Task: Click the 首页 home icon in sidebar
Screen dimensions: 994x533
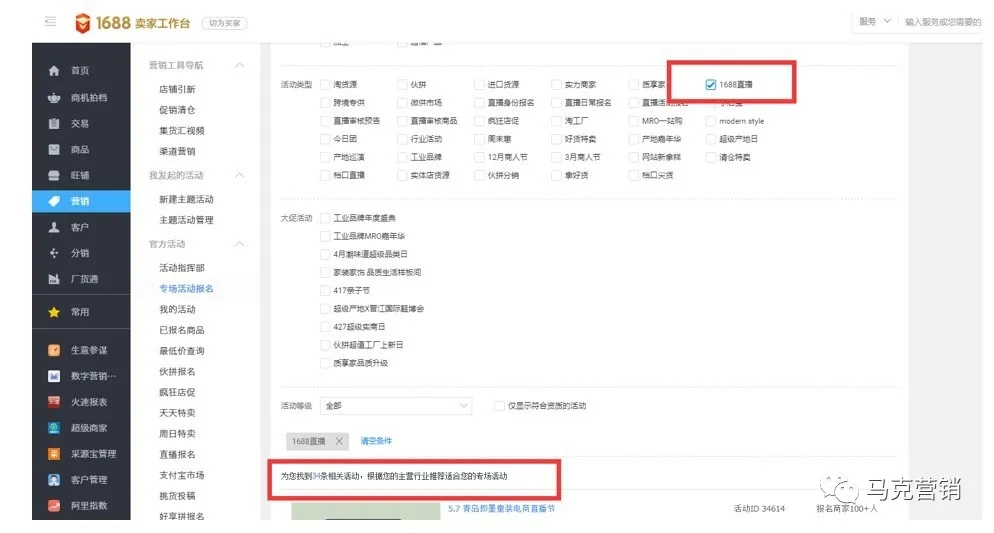Action: (x=54, y=71)
